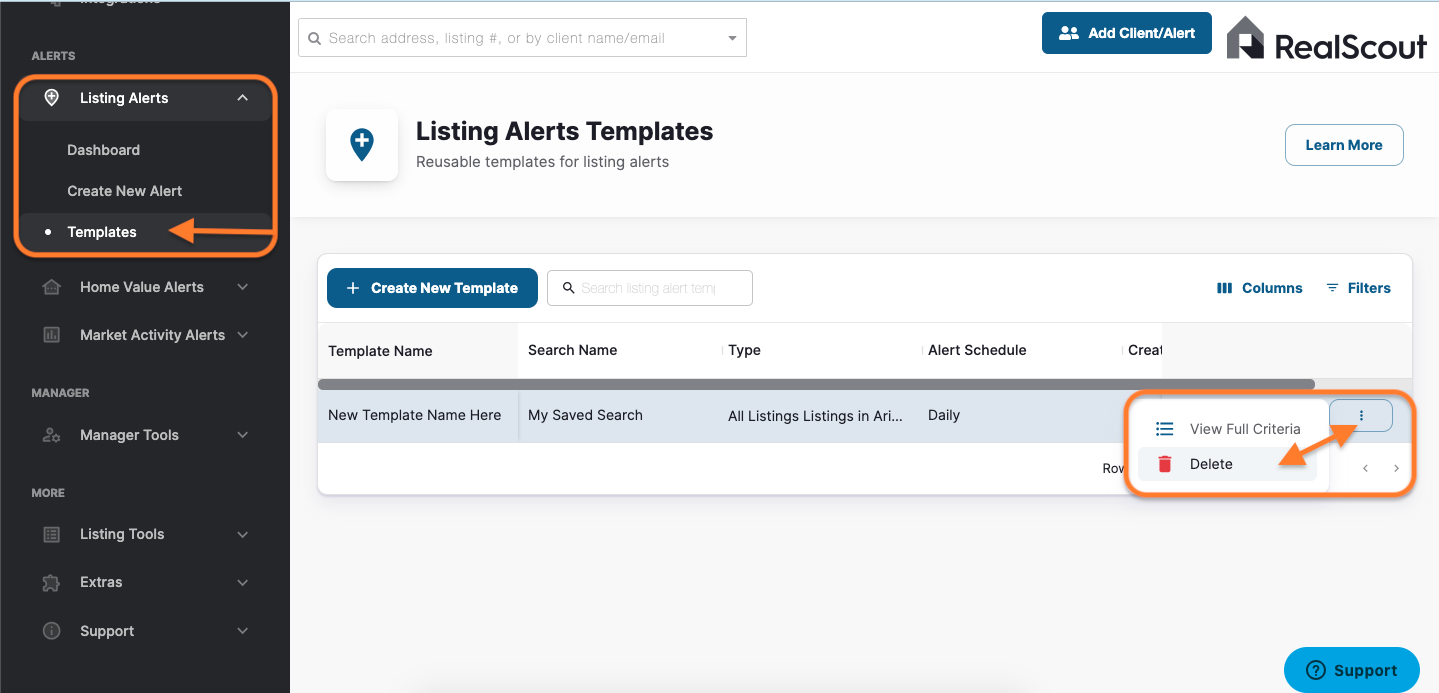This screenshot has width=1439, height=693.
Task: Click the Listing Alerts Templates pin-plus icon
Action: point(362,145)
